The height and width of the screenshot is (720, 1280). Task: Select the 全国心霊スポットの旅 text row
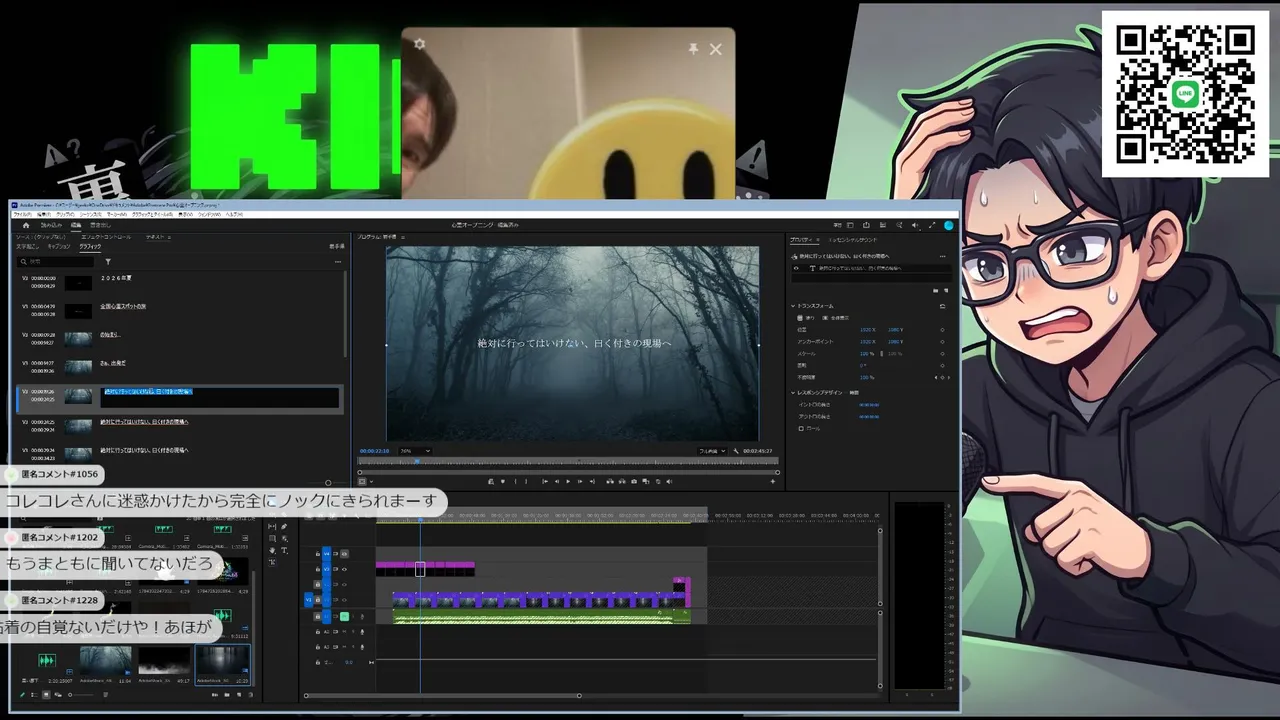[x=180, y=310]
